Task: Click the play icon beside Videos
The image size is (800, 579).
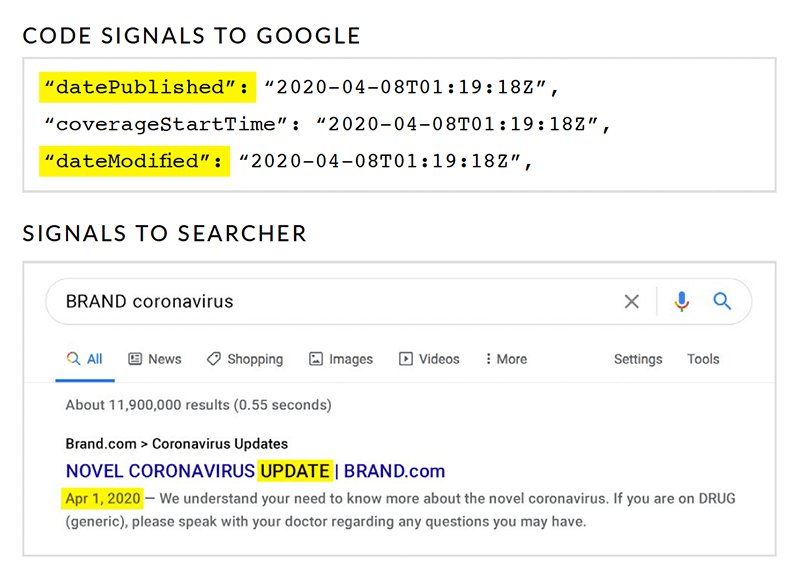Action: tap(406, 359)
